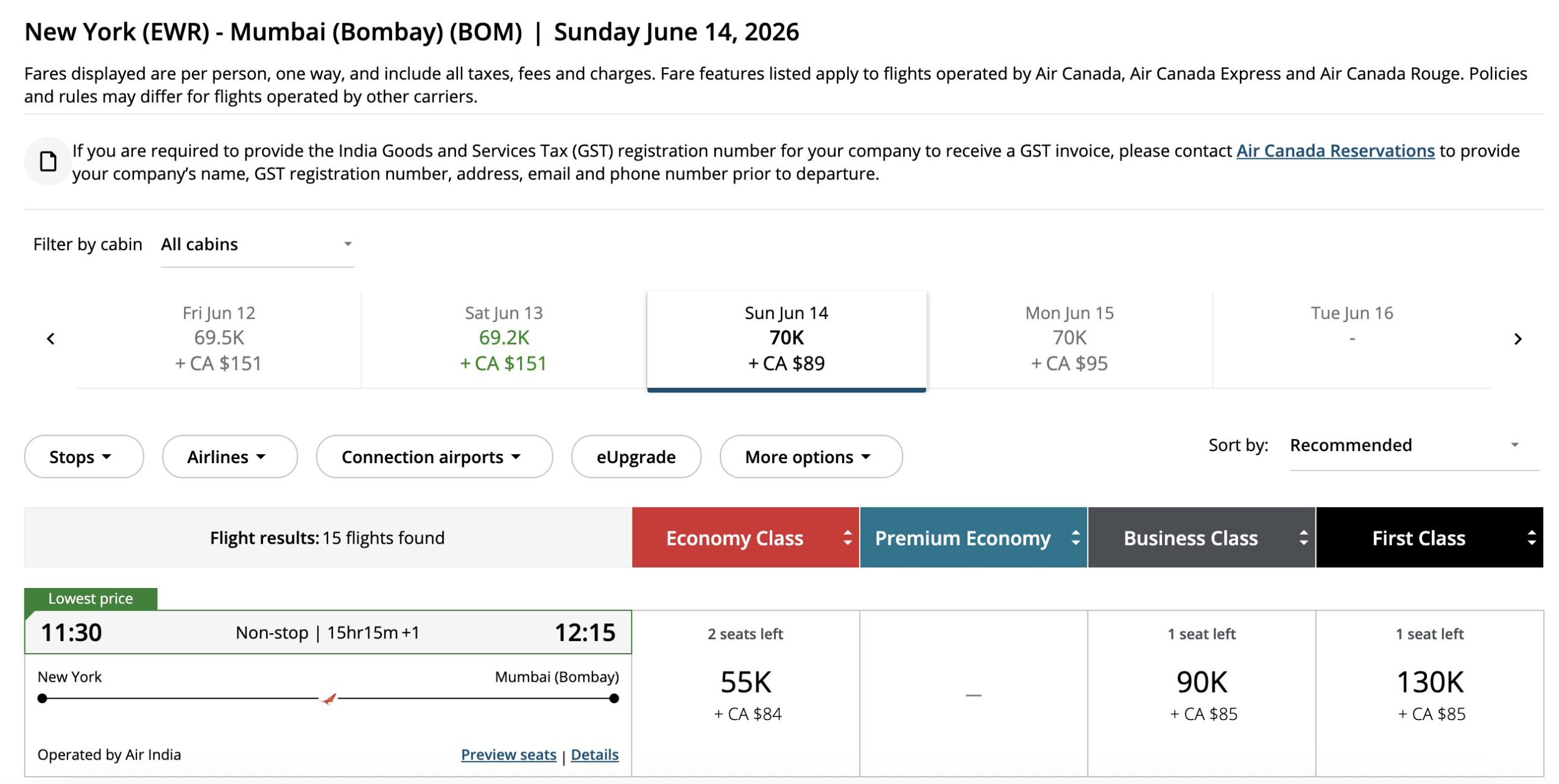Select the Sat Jun 13 date tab
The width and height of the screenshot is (1559, 784).
[x=504, y=338]
